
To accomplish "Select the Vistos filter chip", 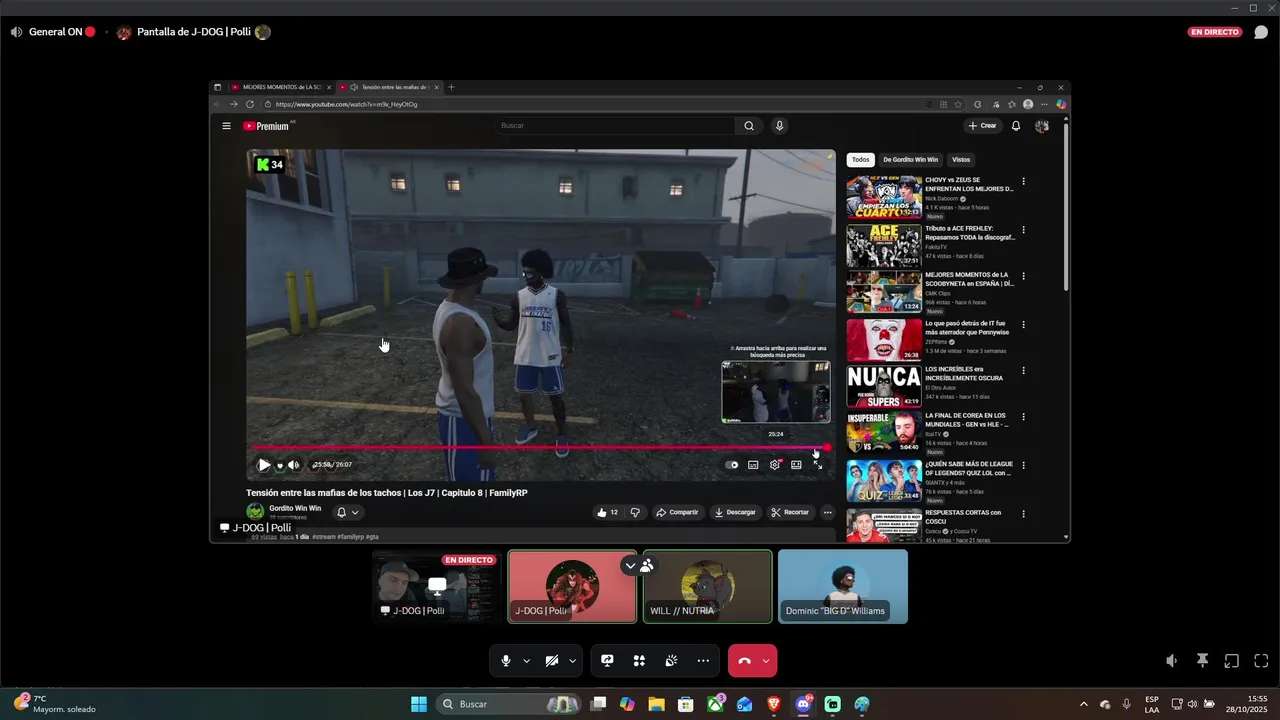I will [x=961, y=160].
